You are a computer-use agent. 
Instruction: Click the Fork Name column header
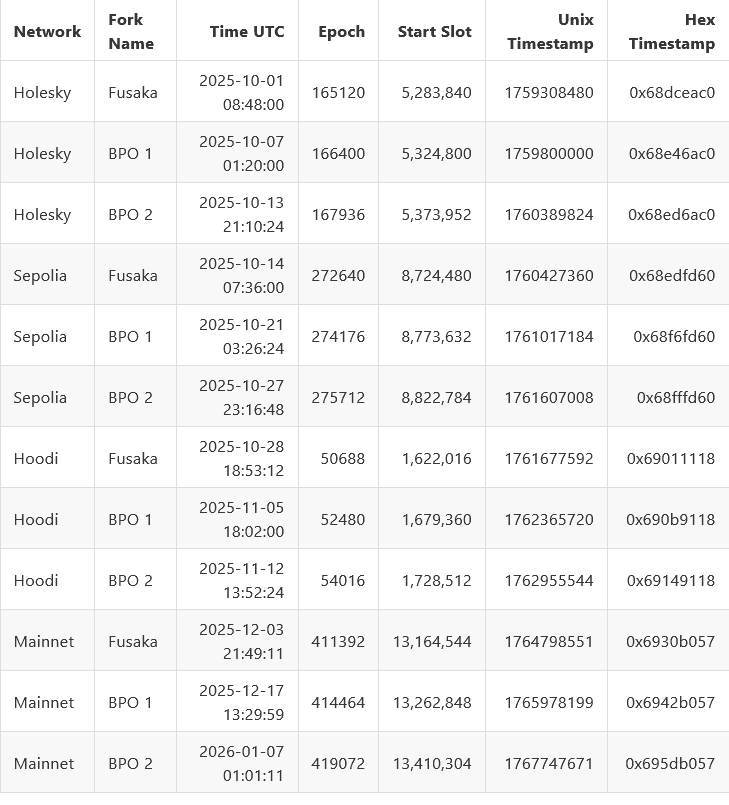click(x=131, y=31)
